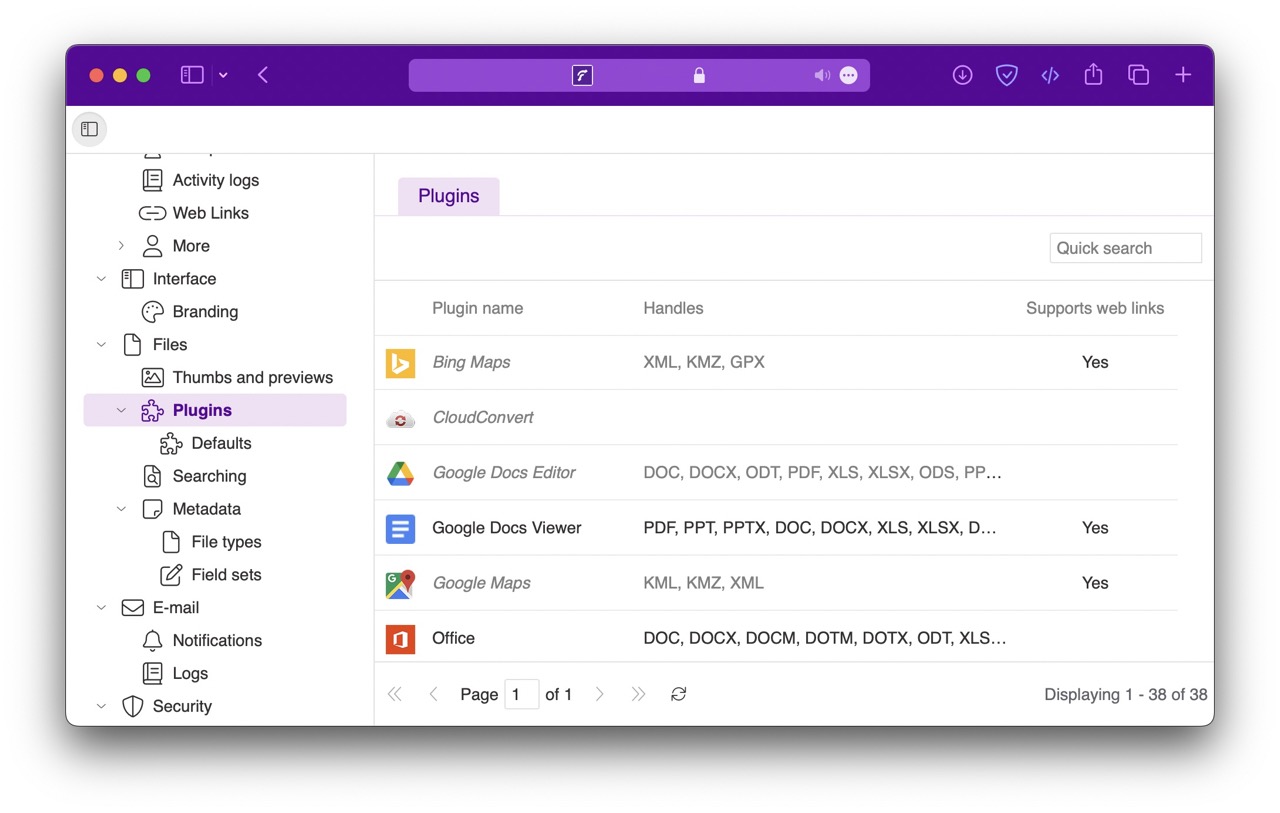Click the Google Maps plugin icon

(400, 584)
